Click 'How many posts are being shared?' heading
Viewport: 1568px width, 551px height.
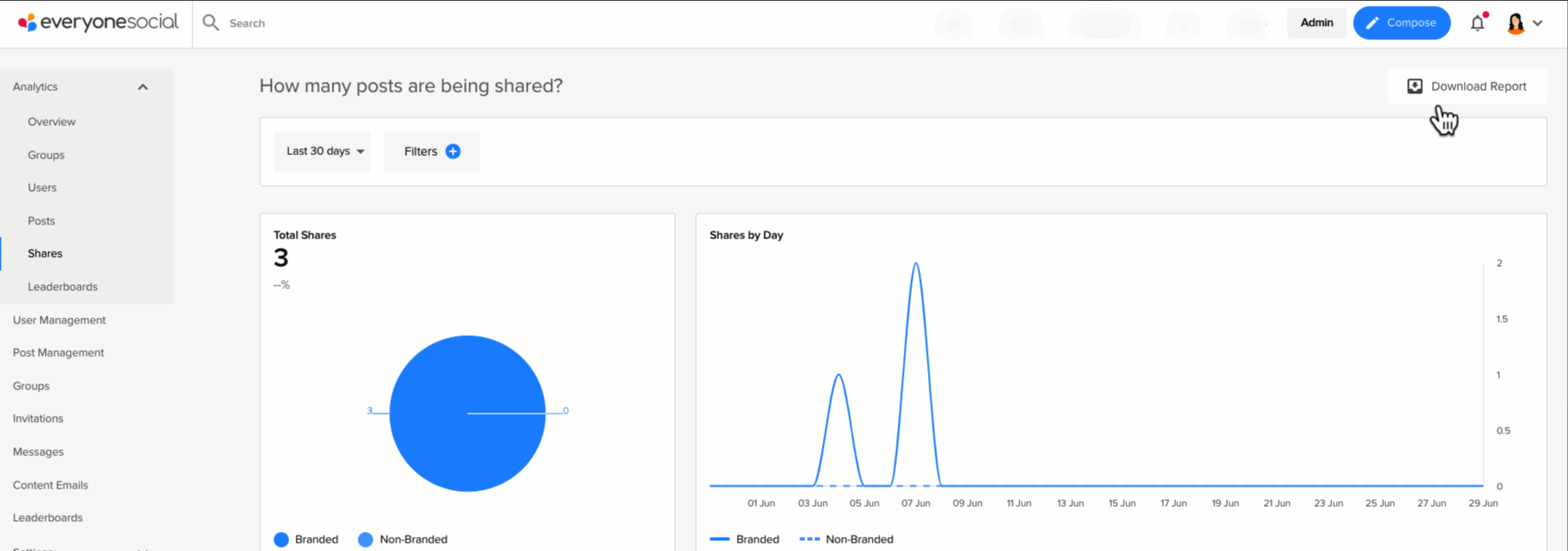pyautogui.click(x=411, y=86)
